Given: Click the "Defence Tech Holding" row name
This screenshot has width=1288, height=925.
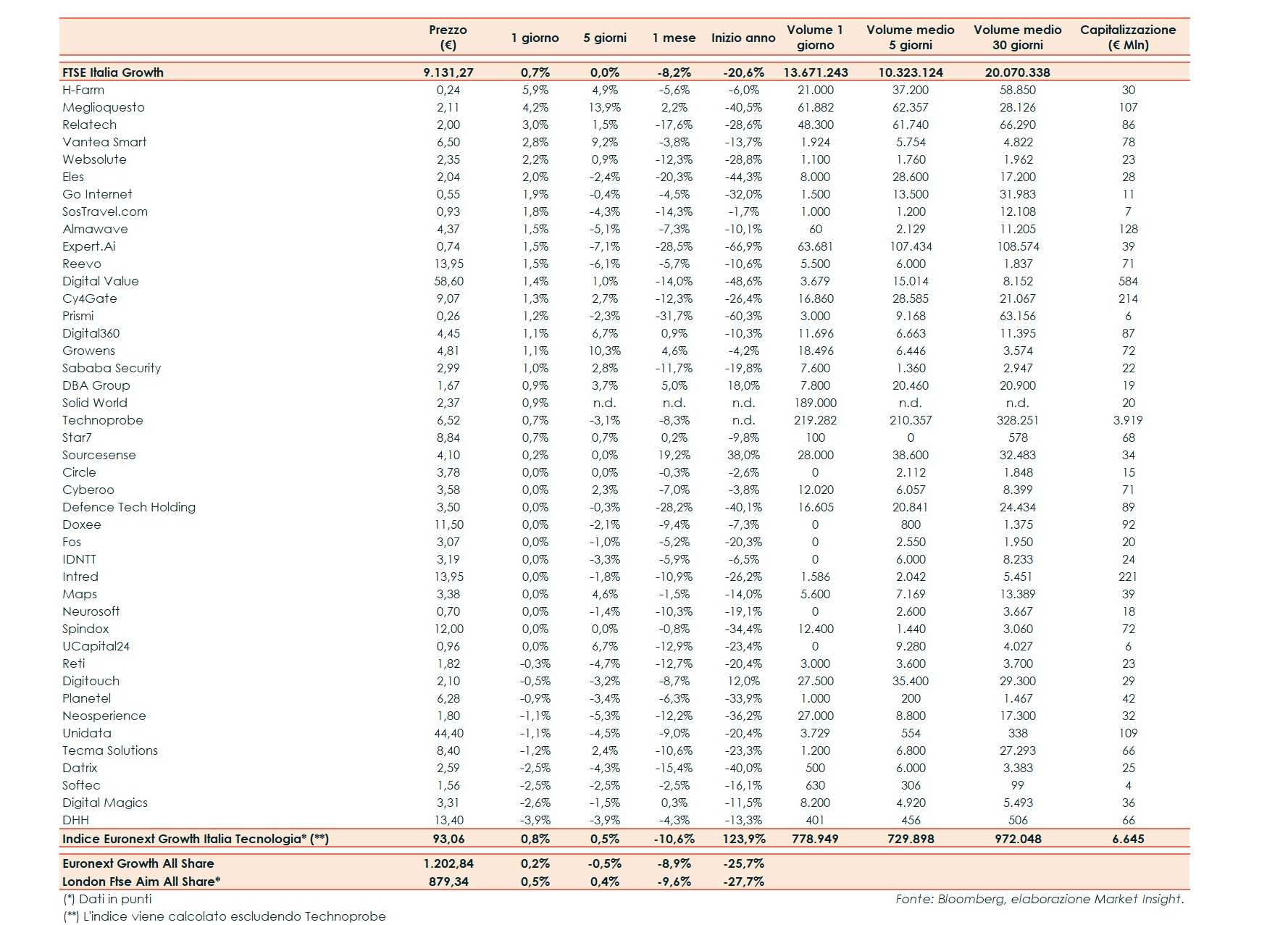Looking at the screenshot, I should (129, 507).
